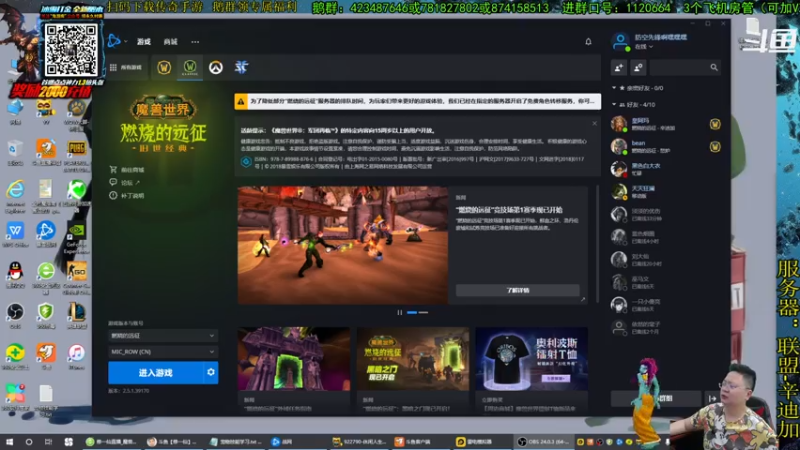Select the World of Warcraft gold icon tab
This screenshot has width=800, height=450.
pyautogui.click(x=164, y=67)
